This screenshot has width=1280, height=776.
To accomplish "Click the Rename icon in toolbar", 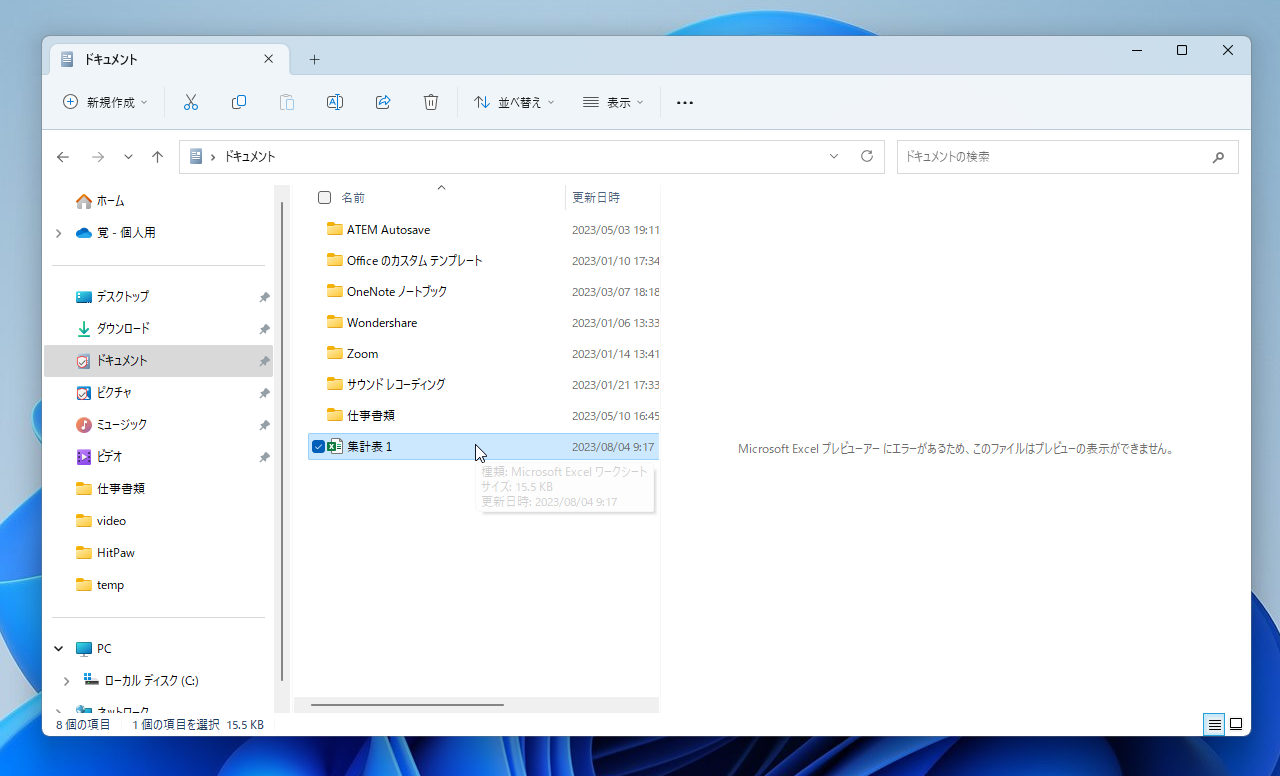I will pyautogui.click(x=335, y=102).
